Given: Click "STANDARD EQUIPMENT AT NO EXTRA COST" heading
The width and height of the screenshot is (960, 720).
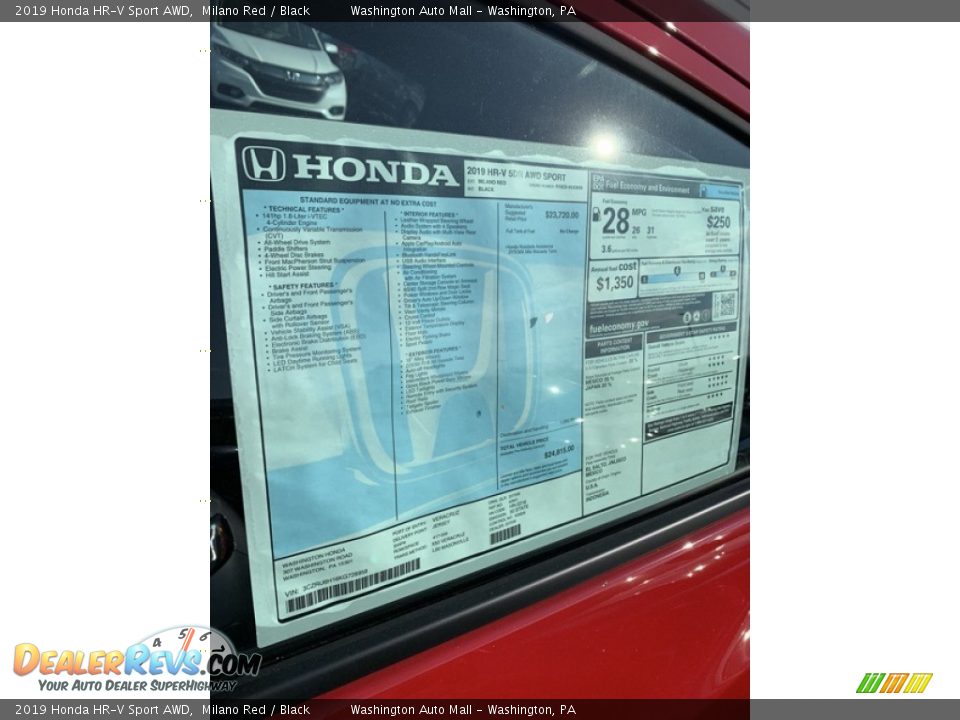Looking at the screenshot, I should click(368, 201).
